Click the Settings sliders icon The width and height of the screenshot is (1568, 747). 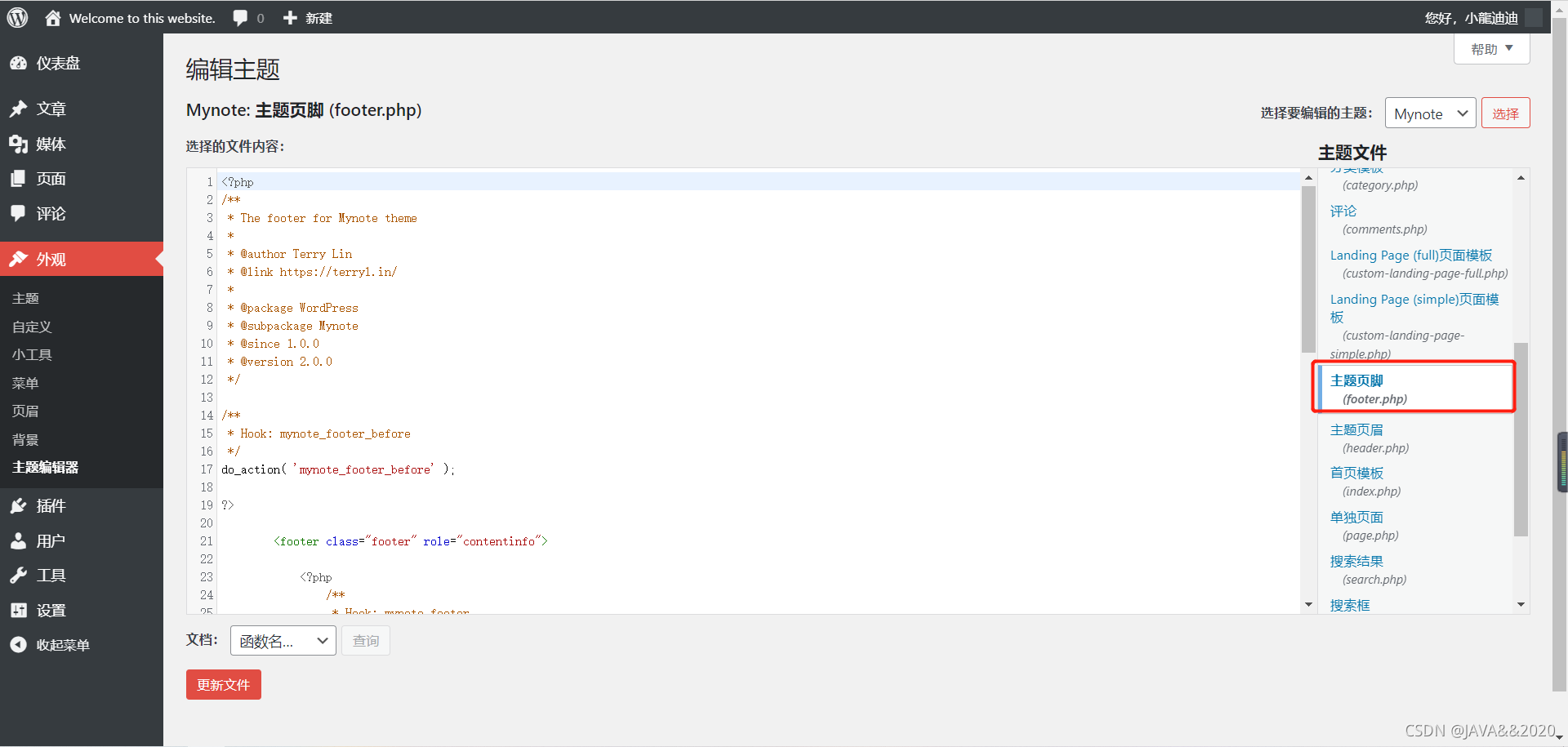[18, 611]
